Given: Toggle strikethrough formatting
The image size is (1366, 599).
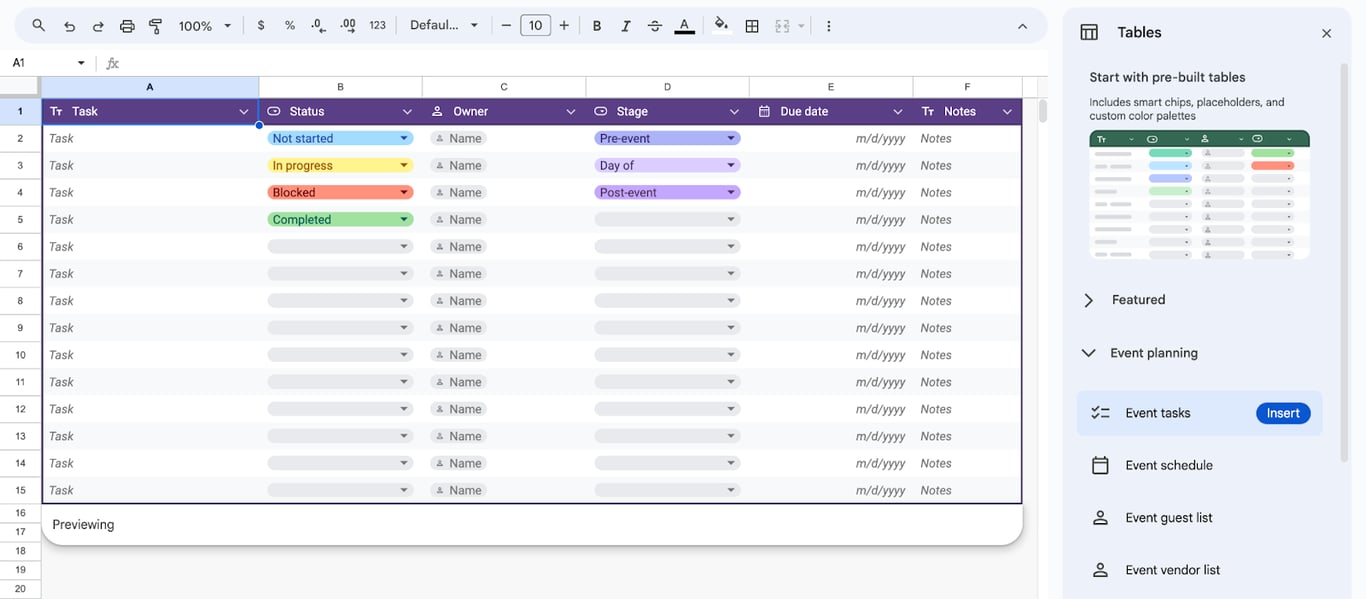Looking at the screenshot, I should 655,26.
